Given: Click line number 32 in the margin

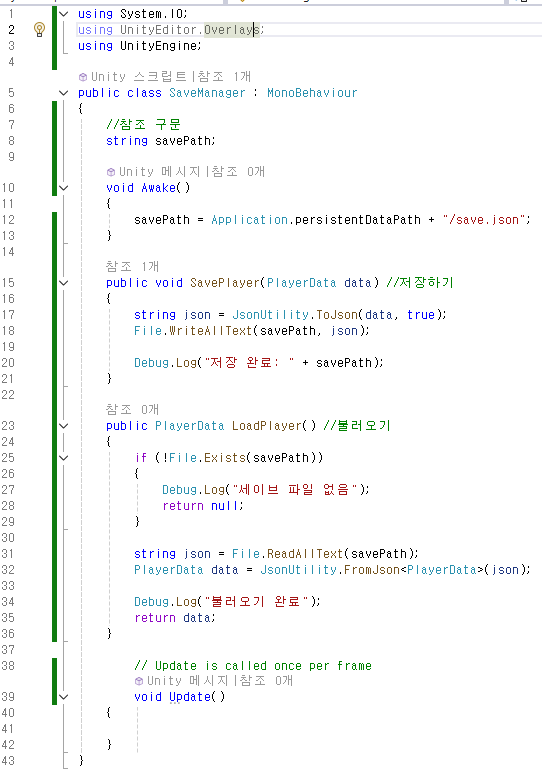Looking at the screenshot, I should point(8,570).
